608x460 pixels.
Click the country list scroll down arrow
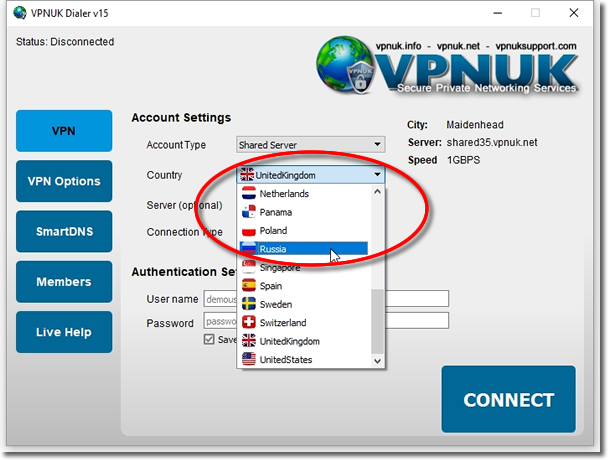377,361
